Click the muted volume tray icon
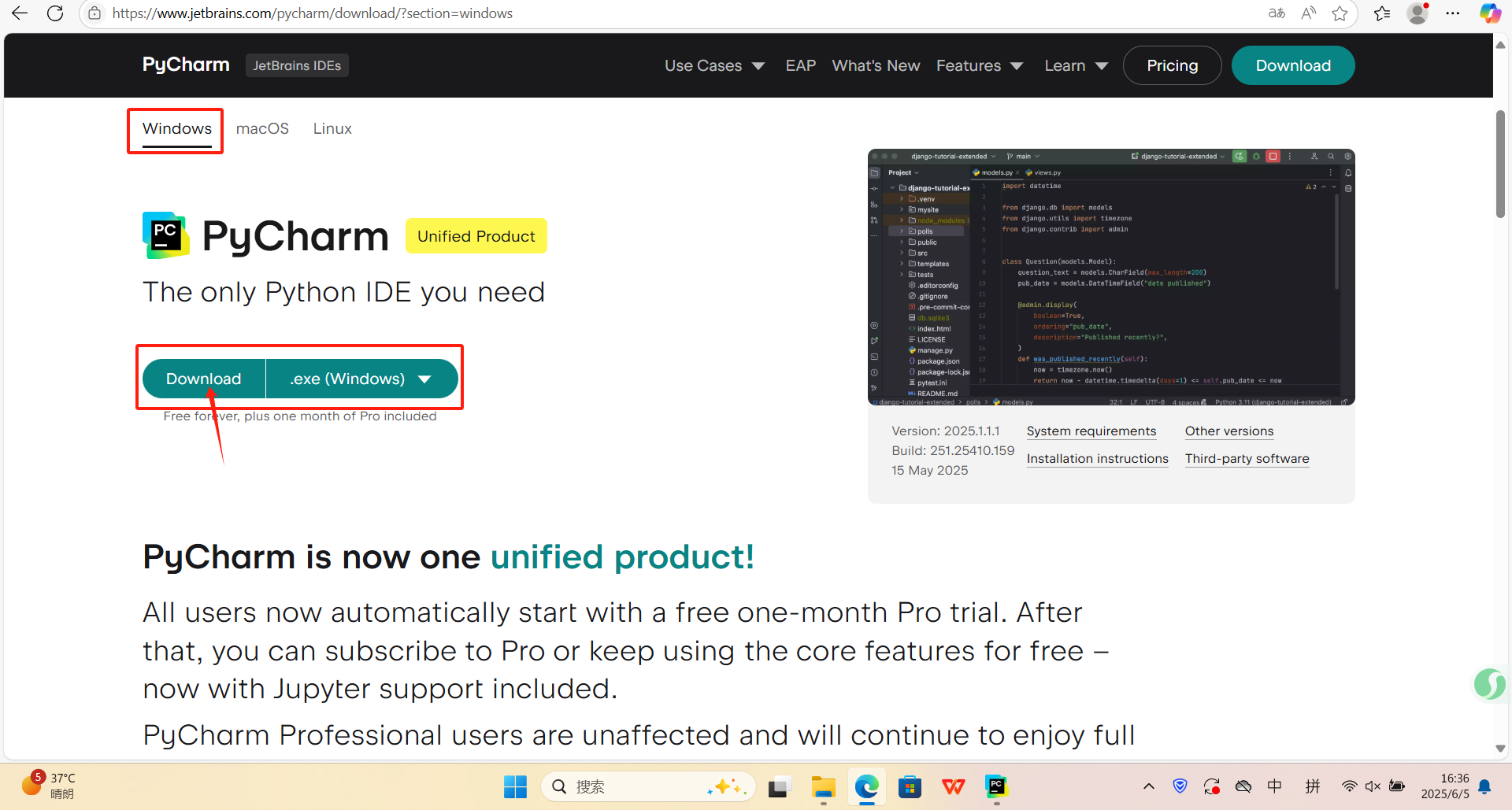 point(1373,786)
